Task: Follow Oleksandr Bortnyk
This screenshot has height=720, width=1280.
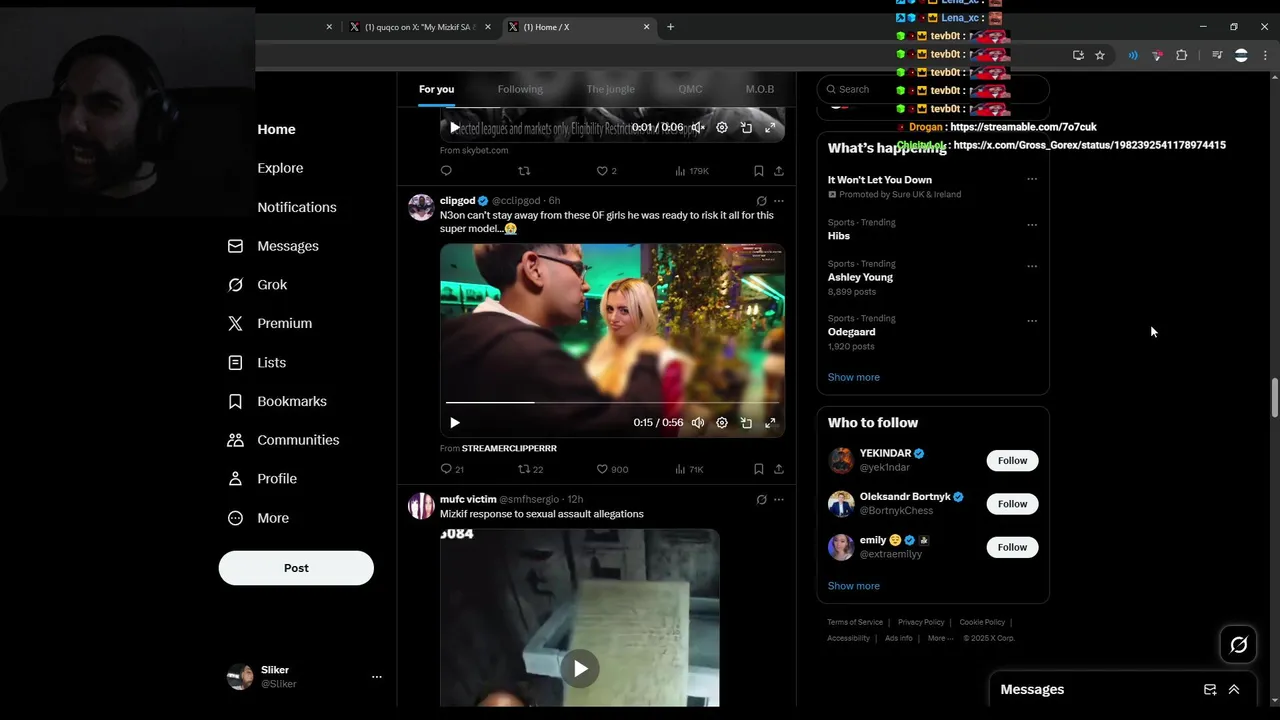Action: [1012, 504]
